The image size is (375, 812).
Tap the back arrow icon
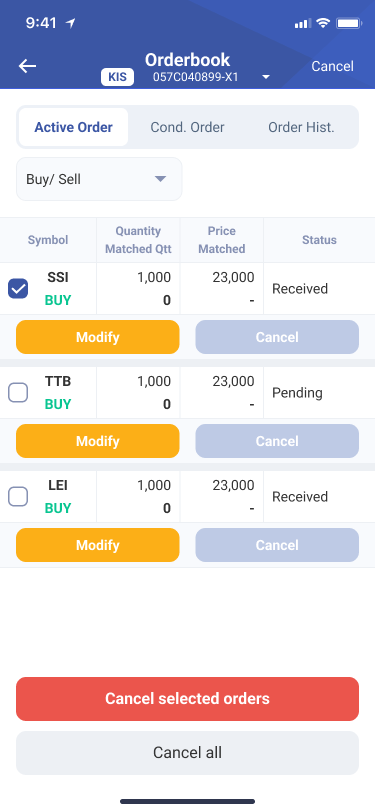27,66
